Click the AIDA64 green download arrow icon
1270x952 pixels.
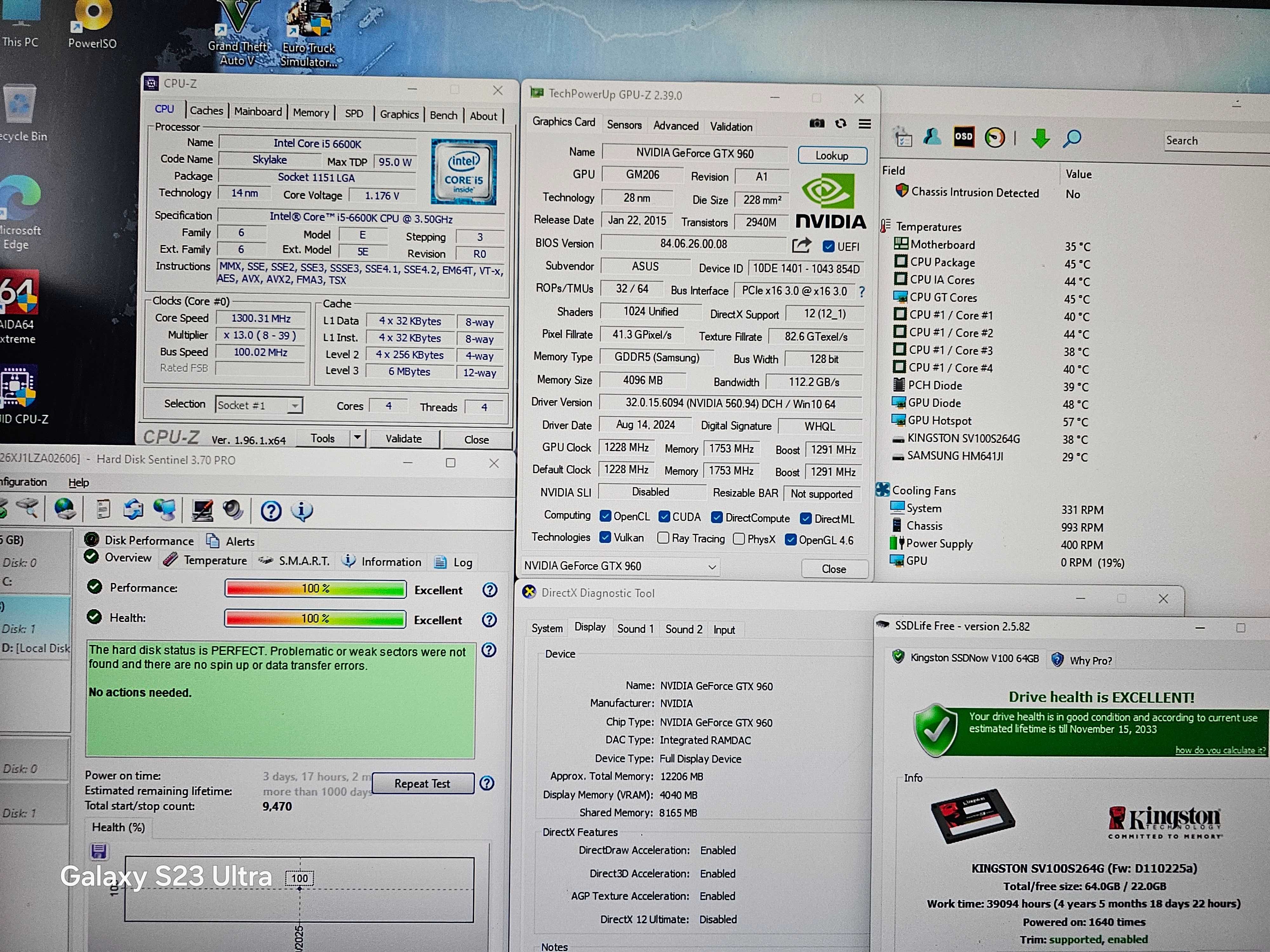pos(1040,138)
